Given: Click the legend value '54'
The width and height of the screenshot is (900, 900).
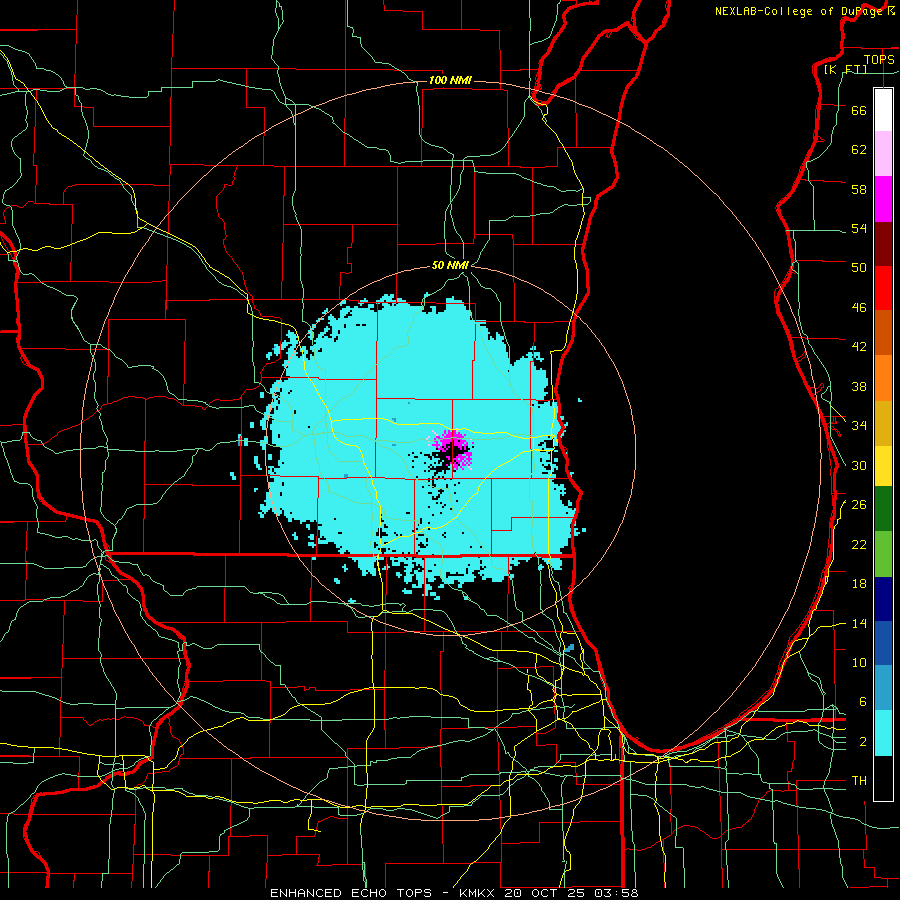Looking at the screenshot, I should [859, 228].
